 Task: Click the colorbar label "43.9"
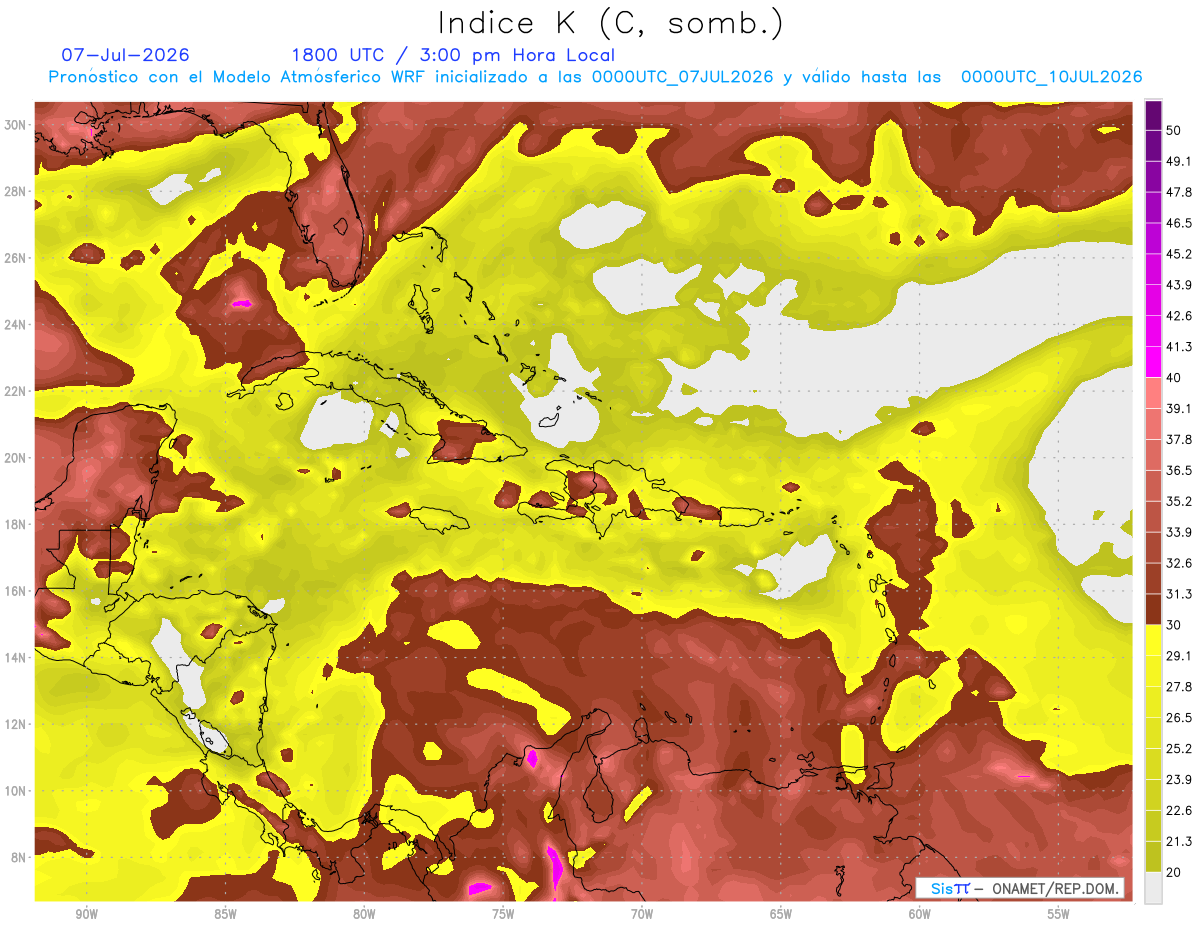pyautogui.click(x=1179, y=285)
